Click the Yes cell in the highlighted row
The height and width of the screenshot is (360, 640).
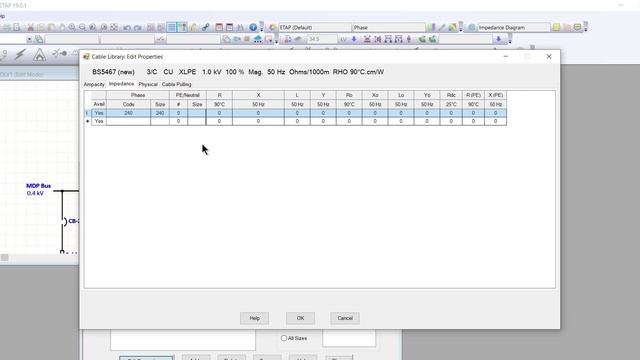(x=99, y=113)
